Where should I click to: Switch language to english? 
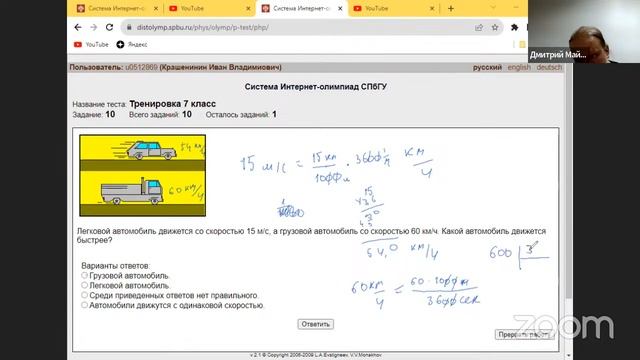tap(519, 67)
